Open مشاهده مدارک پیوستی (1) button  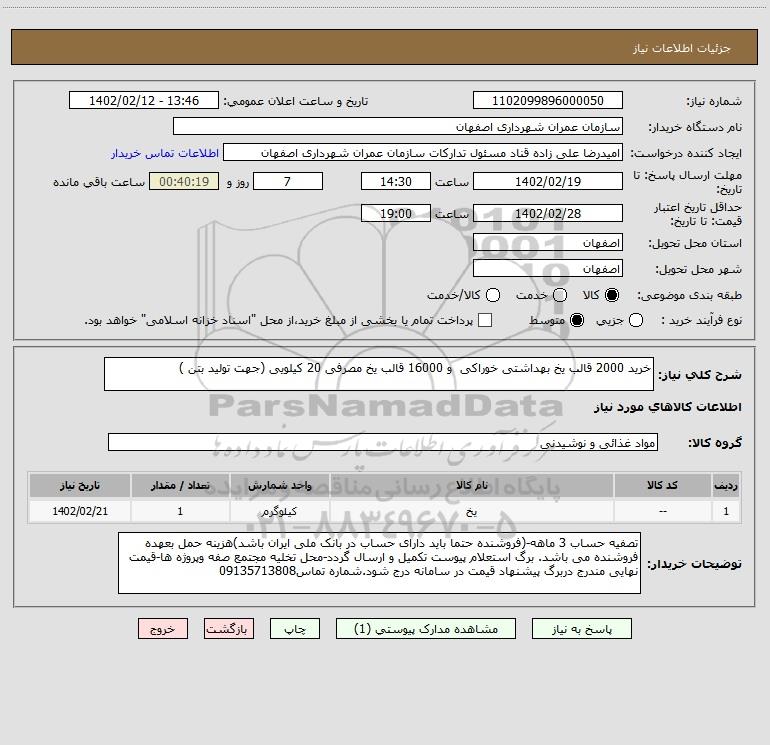(x=426, y=629)
